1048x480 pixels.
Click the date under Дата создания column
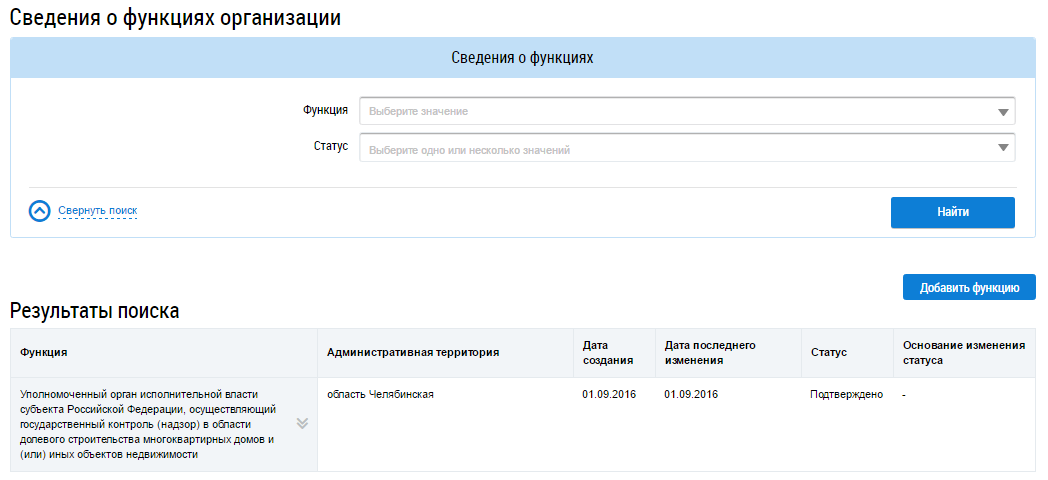pyautogui.click(x=609, y=394)
